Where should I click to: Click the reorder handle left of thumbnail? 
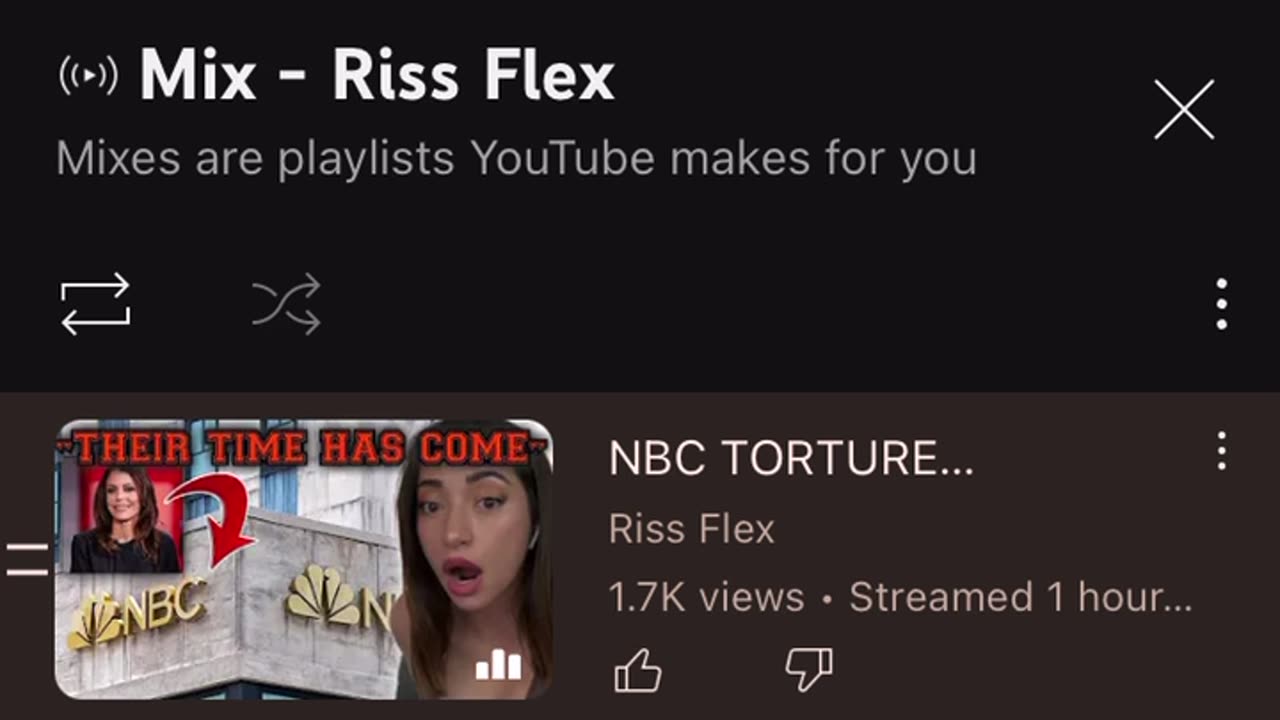click(27, 560)
